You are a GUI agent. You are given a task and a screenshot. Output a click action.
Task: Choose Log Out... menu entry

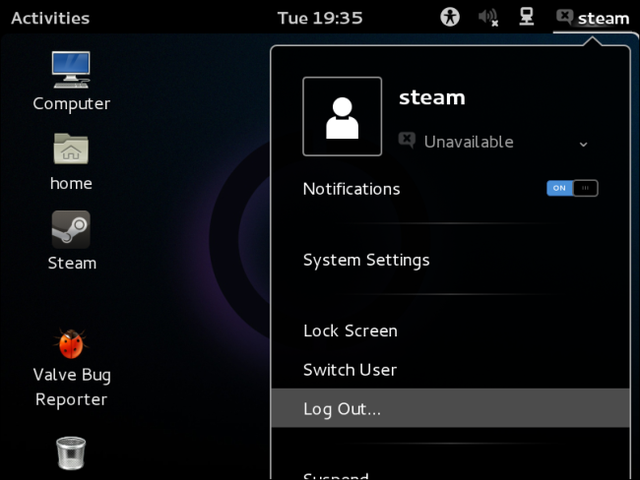451,408
